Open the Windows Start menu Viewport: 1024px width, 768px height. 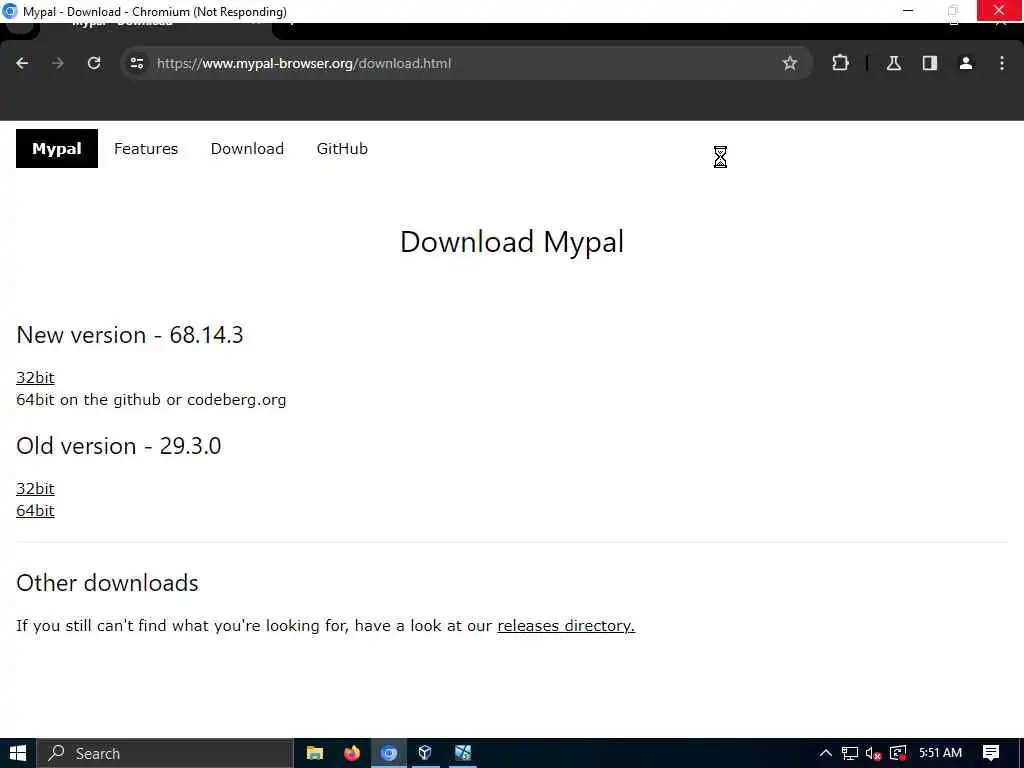pos(18,753)
